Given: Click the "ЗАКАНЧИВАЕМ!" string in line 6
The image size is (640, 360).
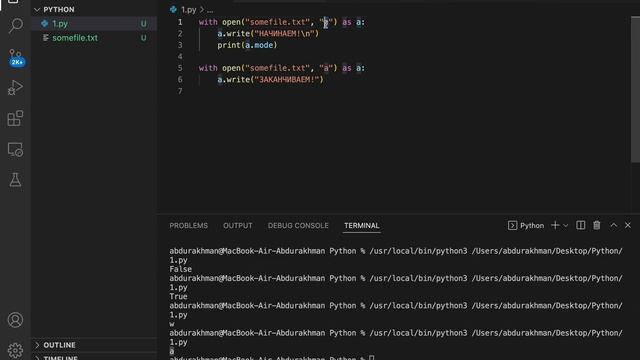Looking at the screenshot, I should coord(287,79).
